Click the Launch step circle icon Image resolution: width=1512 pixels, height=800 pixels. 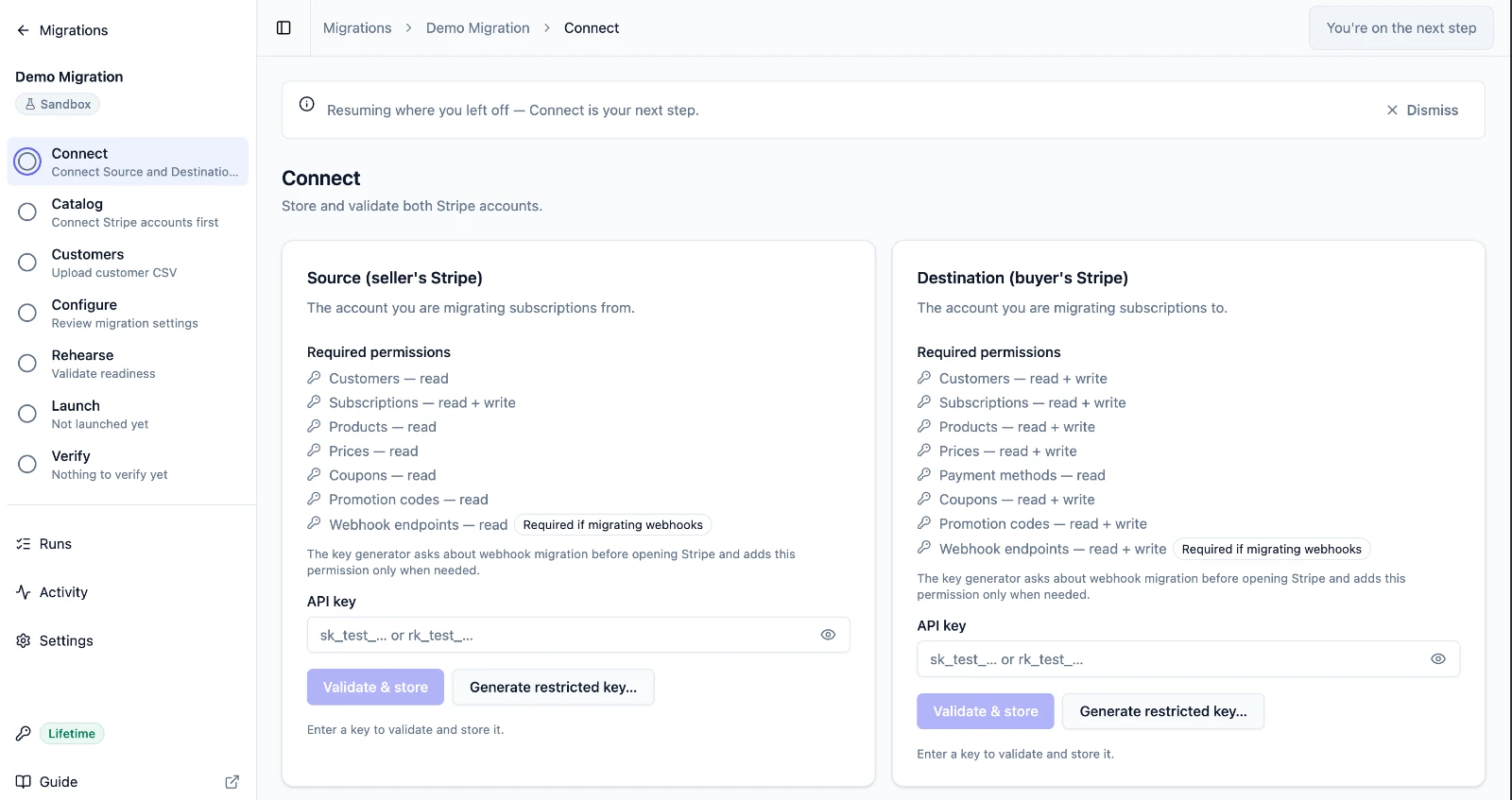click(x=27, y=414)
